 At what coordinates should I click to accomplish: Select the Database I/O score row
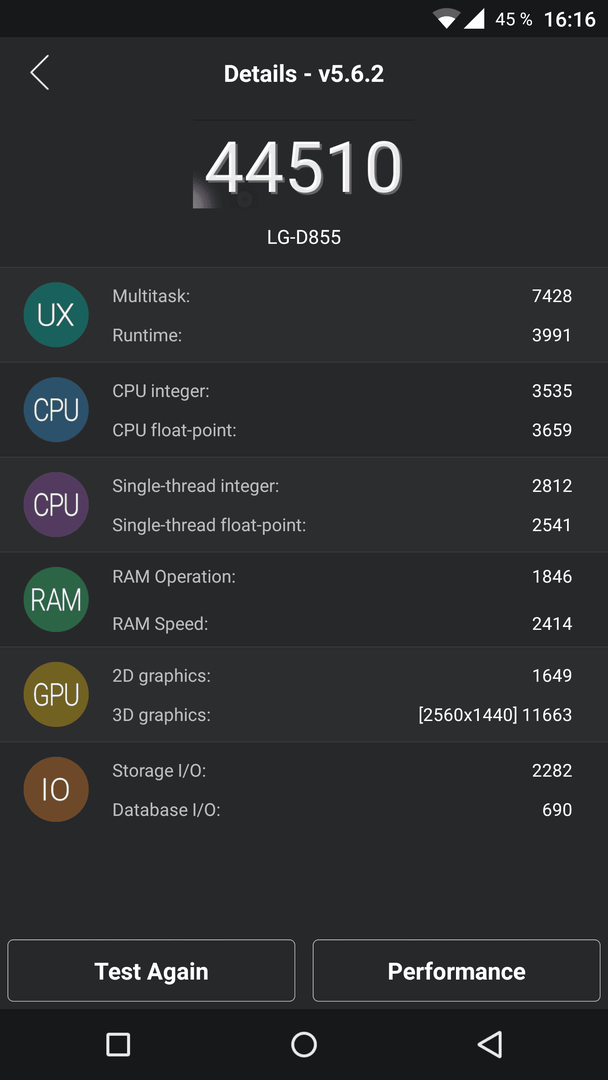coord(342,810)
